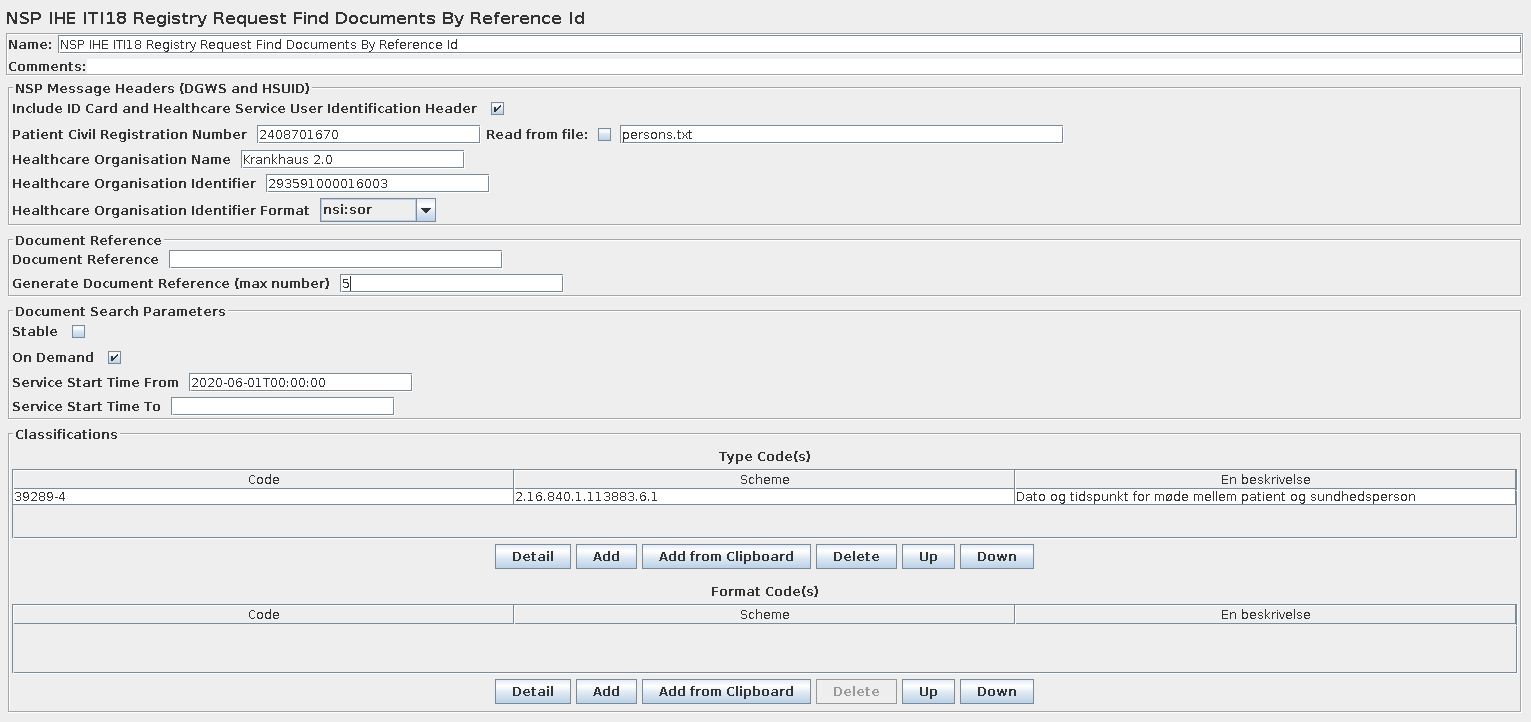The width and height of the screenshot is (1531, 722).
Task: Click the Name text field
Action: click(x=788, y=45)
